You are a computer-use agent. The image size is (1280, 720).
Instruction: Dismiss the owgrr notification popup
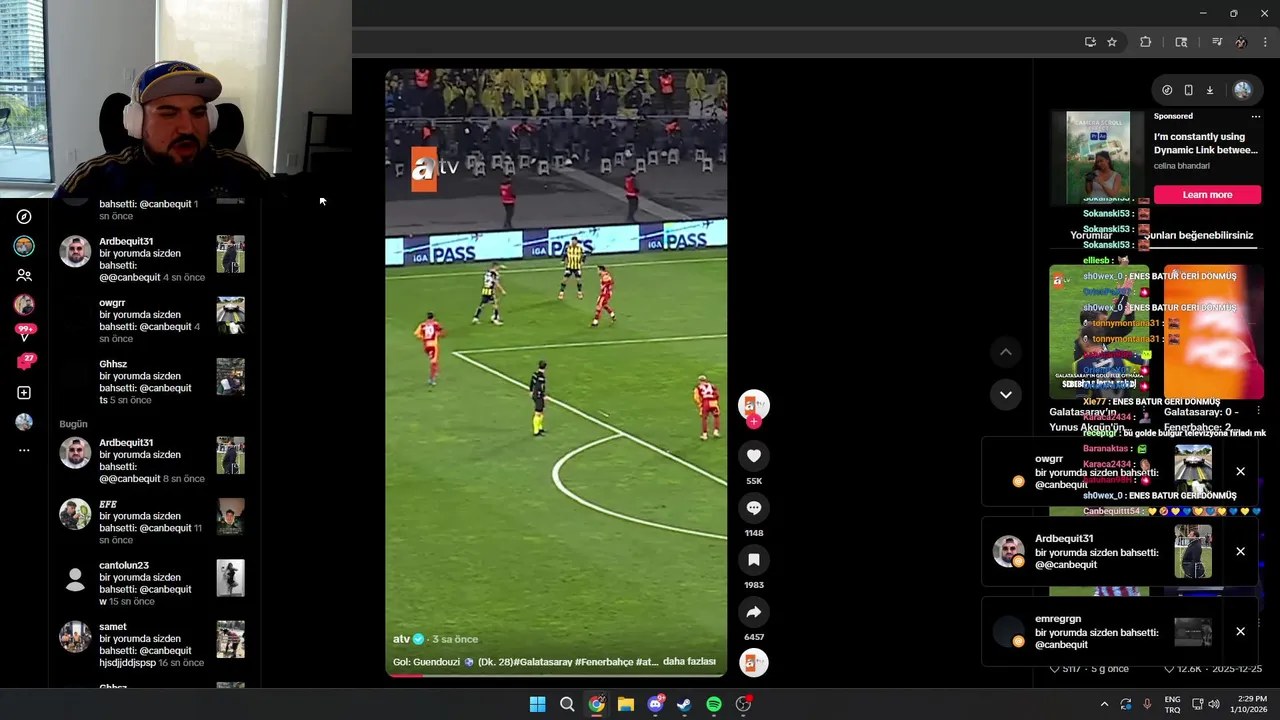click(1240, 471)
